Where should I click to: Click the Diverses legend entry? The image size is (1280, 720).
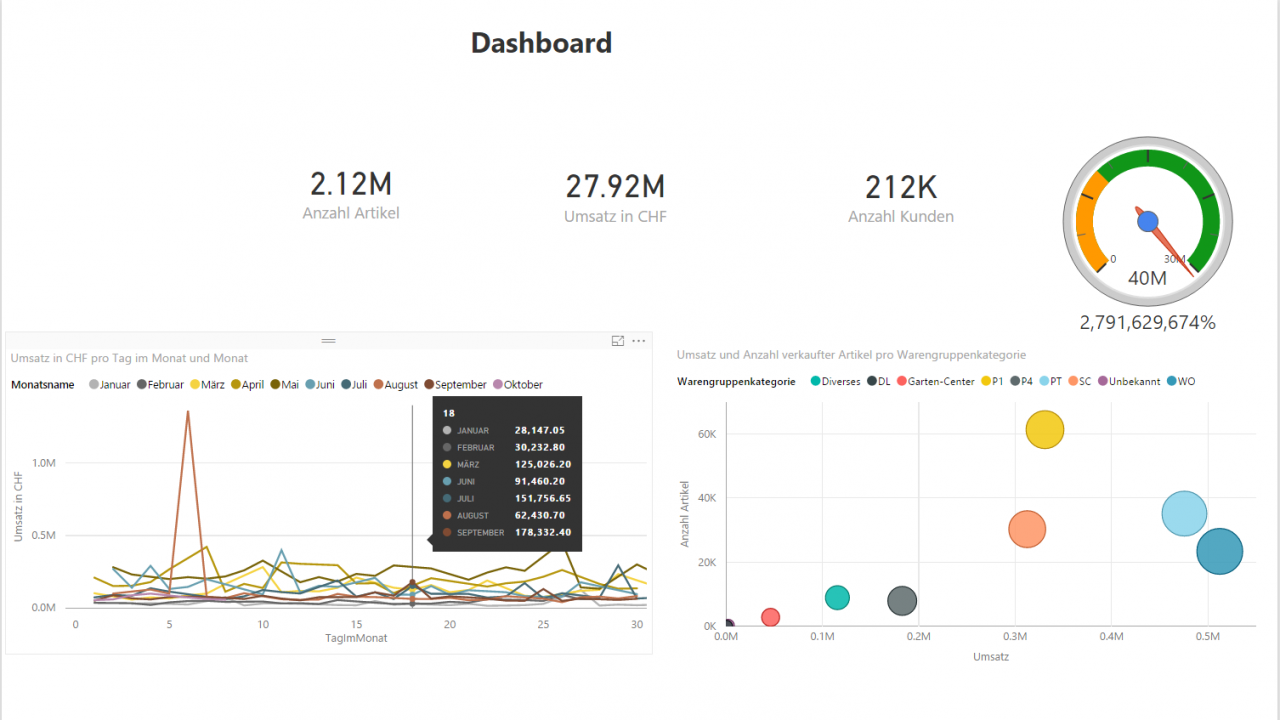835,381
